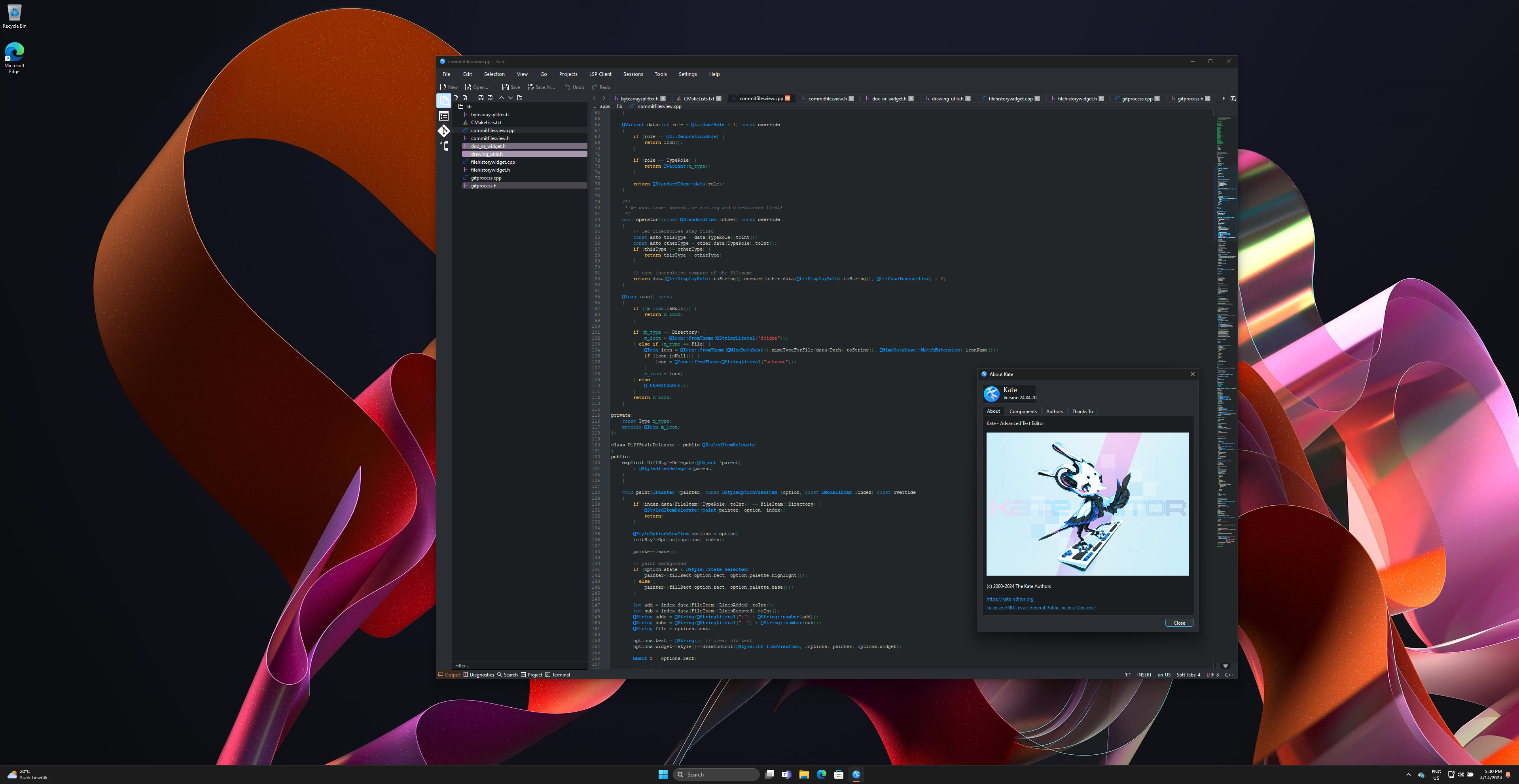Open the Soft Tabs: 4 indentation menu
The height and width of the screenshot is (784, 1519).
(x=1188, y=675)
